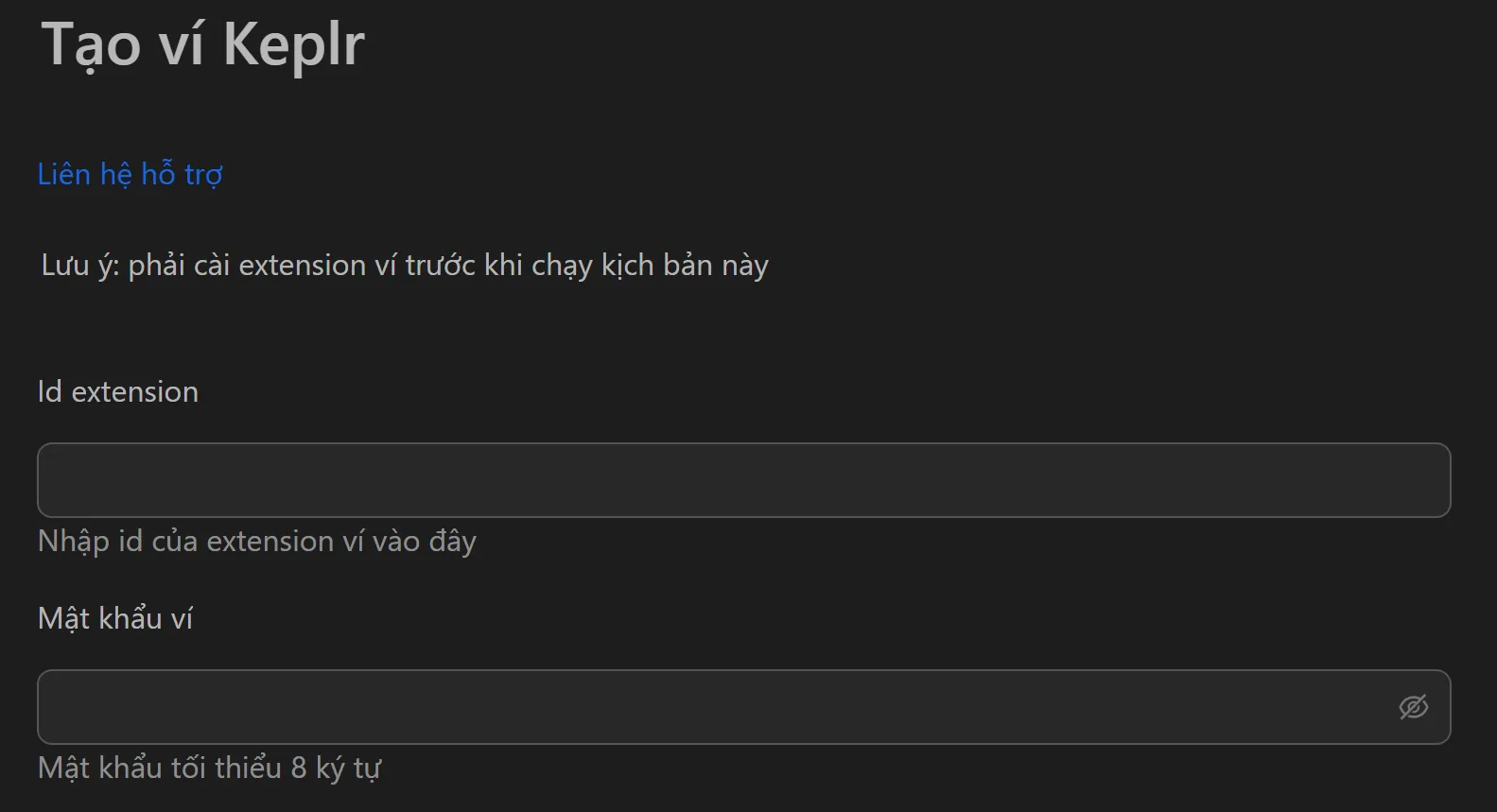Open the 'Liên hệ hỗ trợ' support link
This screenshot has height=812, width=1497.
click(x=131, y=174)
